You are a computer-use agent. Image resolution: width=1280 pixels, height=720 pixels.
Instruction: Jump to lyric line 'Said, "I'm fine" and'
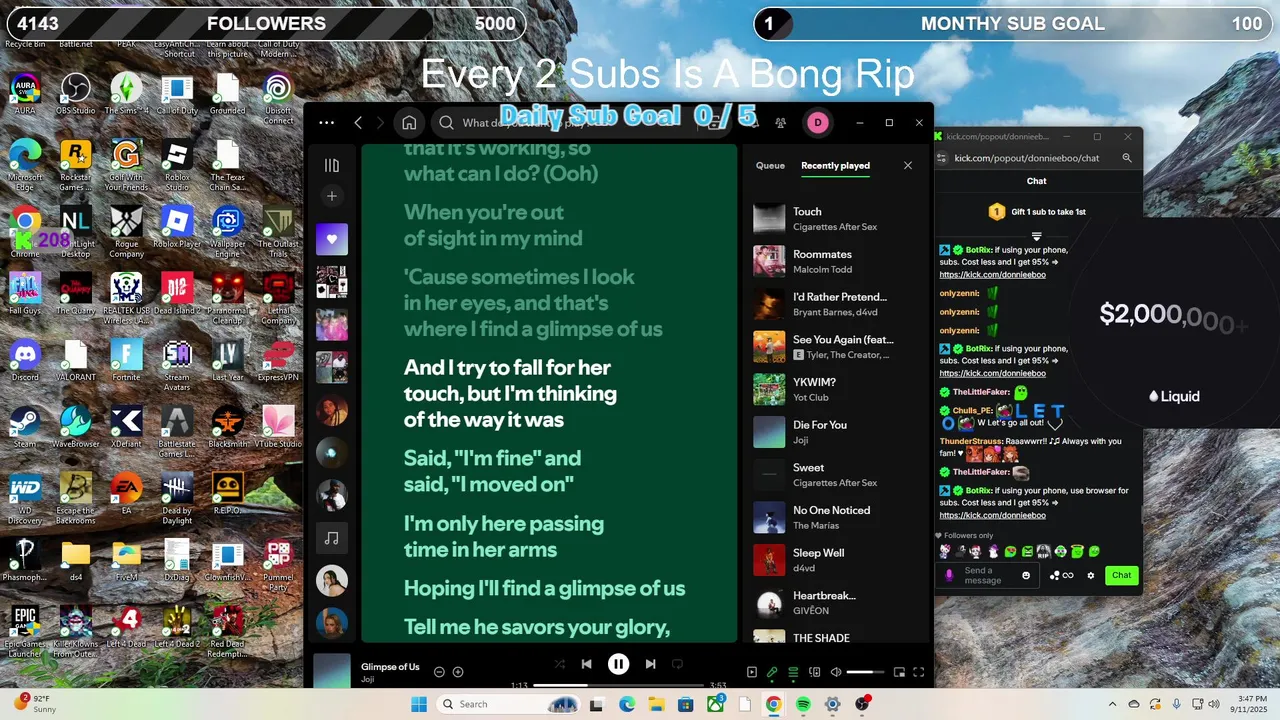[492, 458]
